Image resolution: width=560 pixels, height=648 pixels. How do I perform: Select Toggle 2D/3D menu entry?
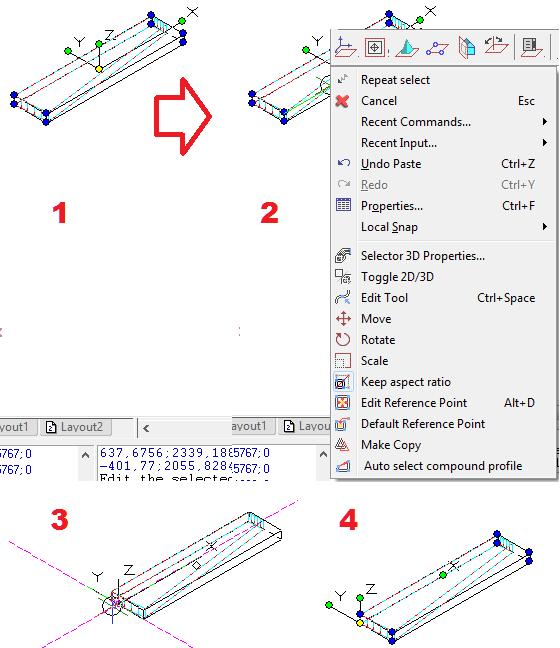click(444, 276)
